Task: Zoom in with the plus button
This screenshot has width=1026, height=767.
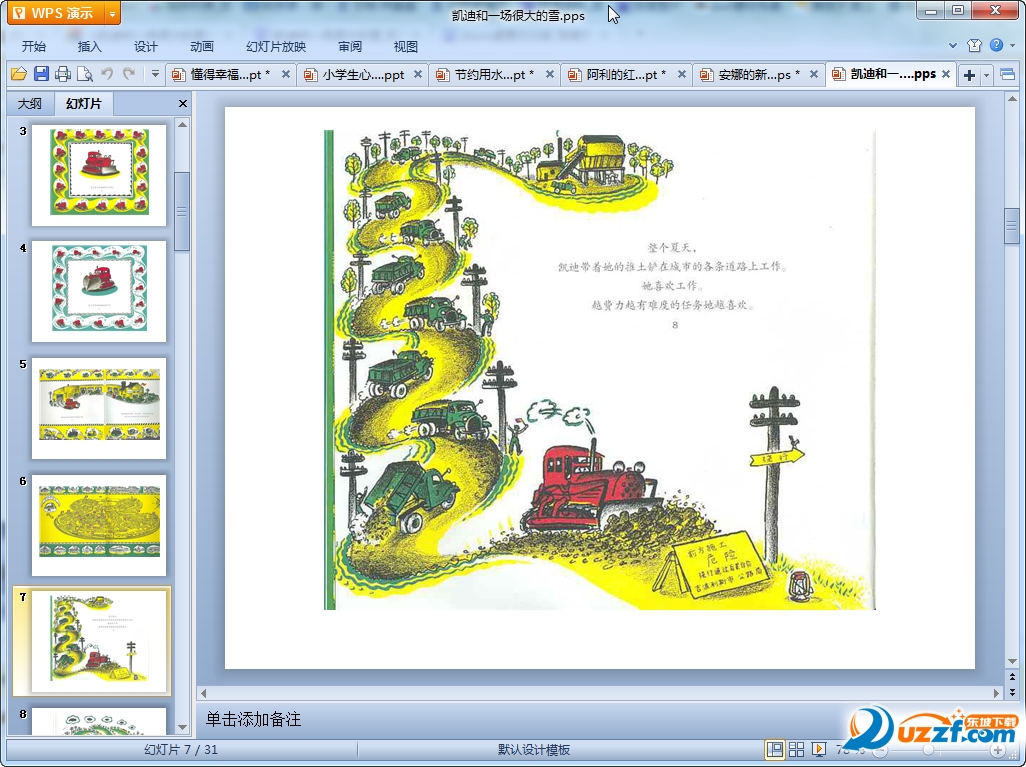Action: click(997, 750)
